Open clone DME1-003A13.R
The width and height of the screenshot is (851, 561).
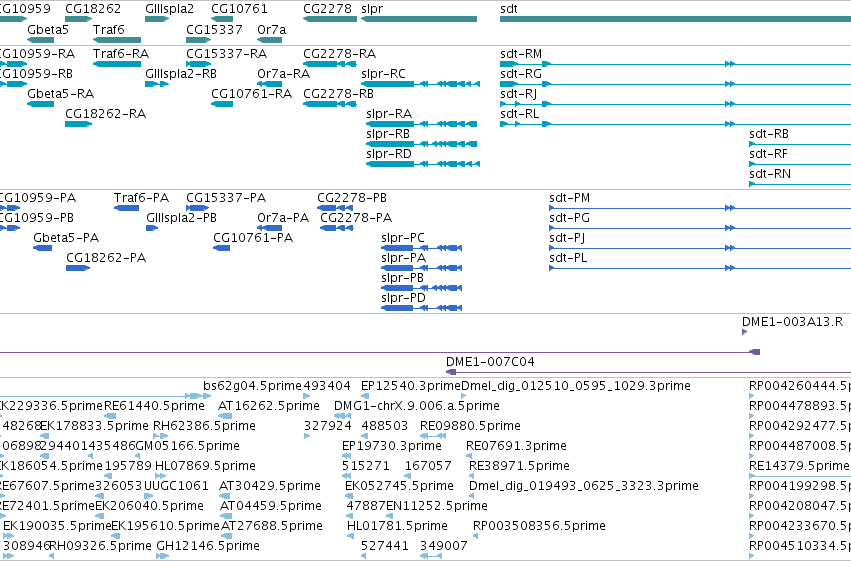(792, 322)
